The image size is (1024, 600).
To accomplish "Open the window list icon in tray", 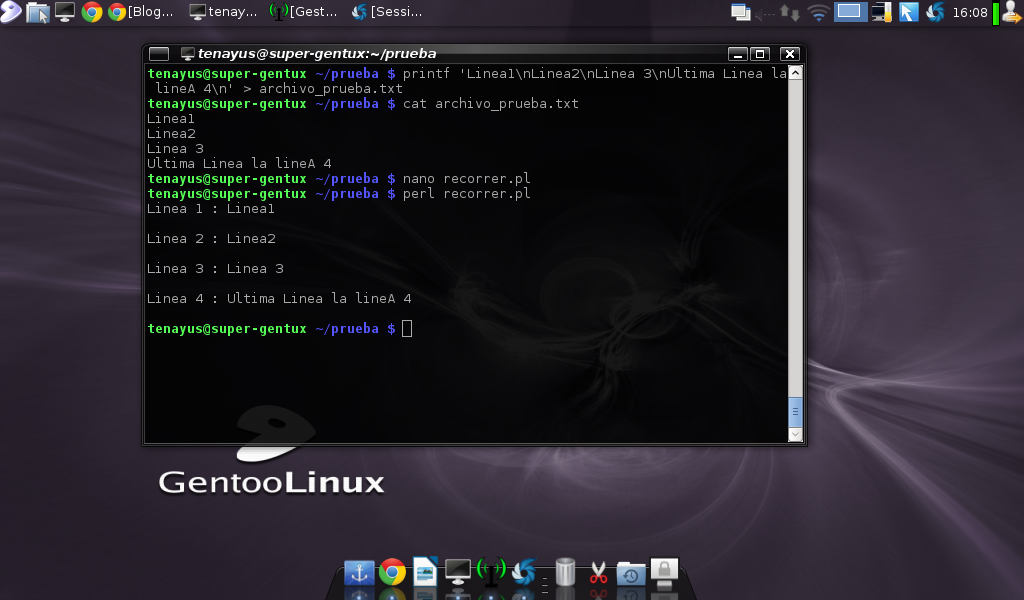I will (x=741, y=12).
